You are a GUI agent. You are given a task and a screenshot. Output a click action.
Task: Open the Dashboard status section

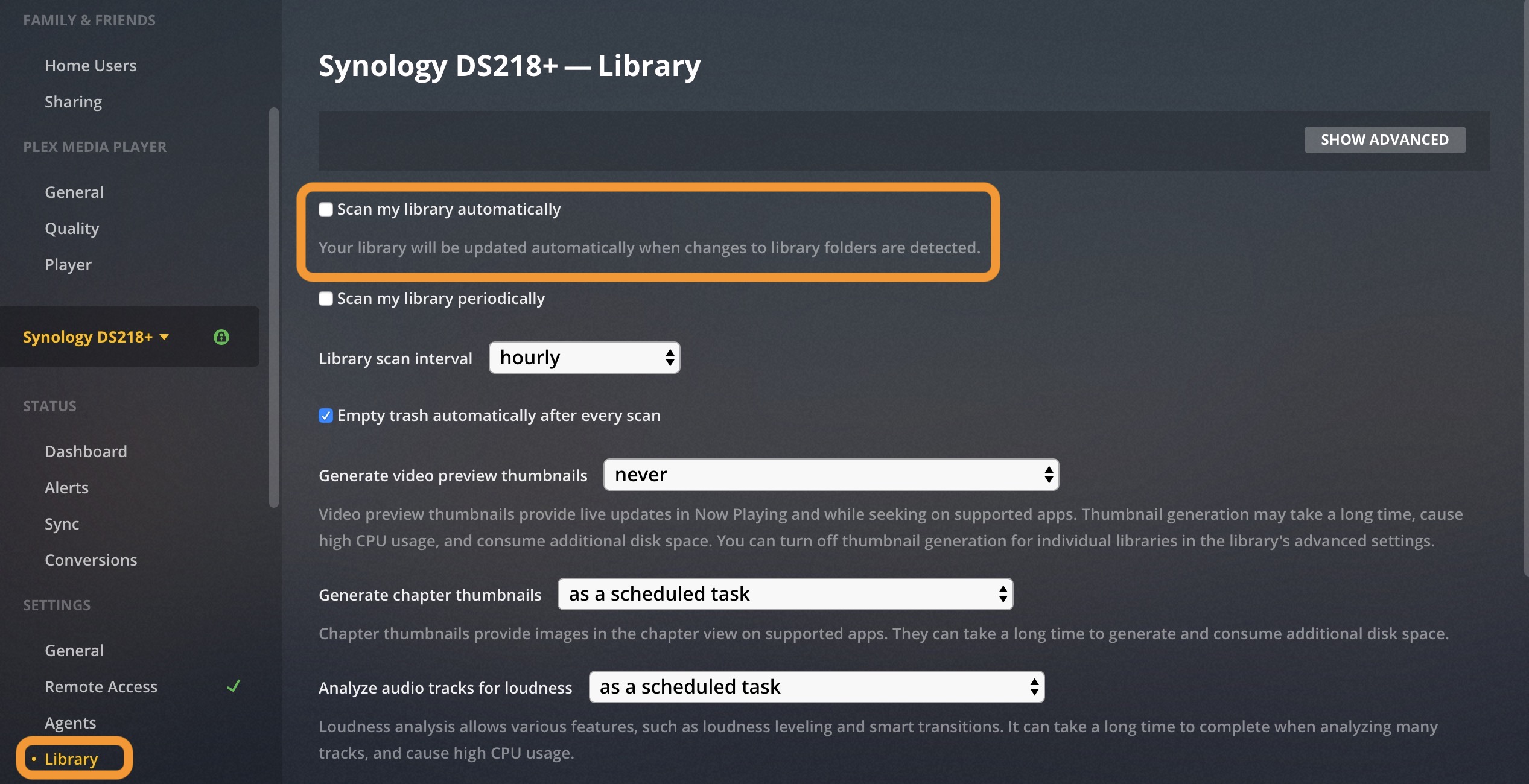[x=85, y=450]
